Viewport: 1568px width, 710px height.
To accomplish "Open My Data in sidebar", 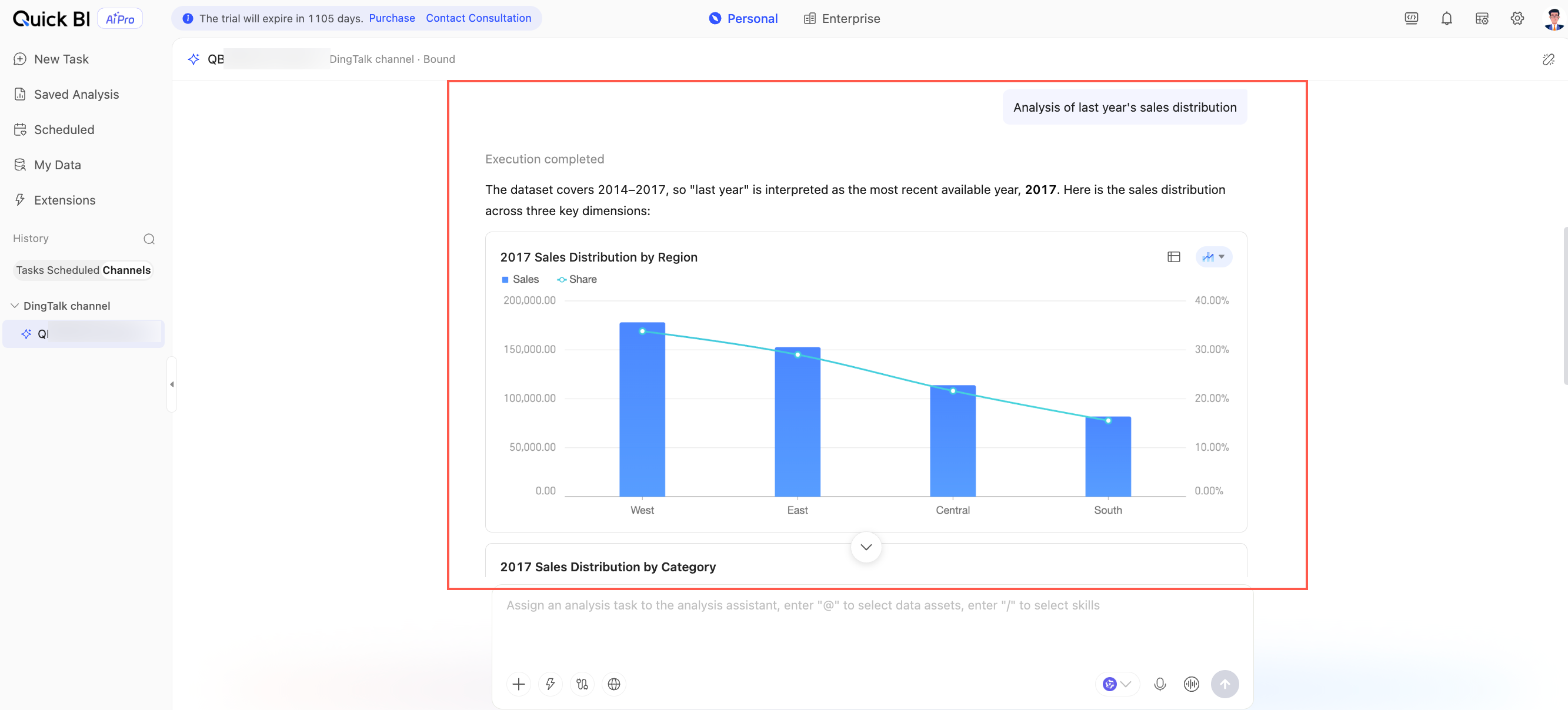I will pyautogui.click(x=48, y=165).
